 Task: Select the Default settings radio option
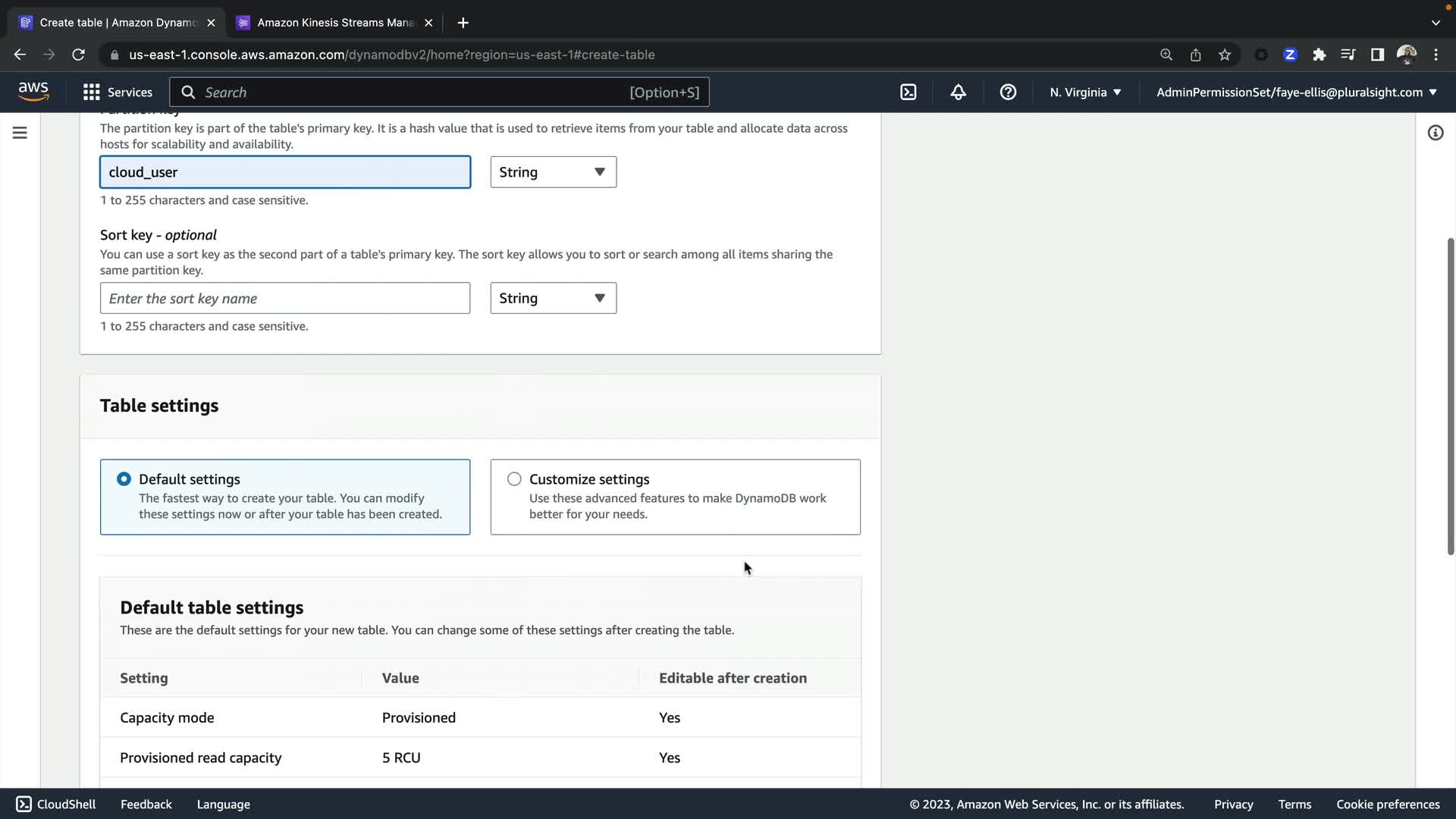pyautogui.click(x=124, y=479)
